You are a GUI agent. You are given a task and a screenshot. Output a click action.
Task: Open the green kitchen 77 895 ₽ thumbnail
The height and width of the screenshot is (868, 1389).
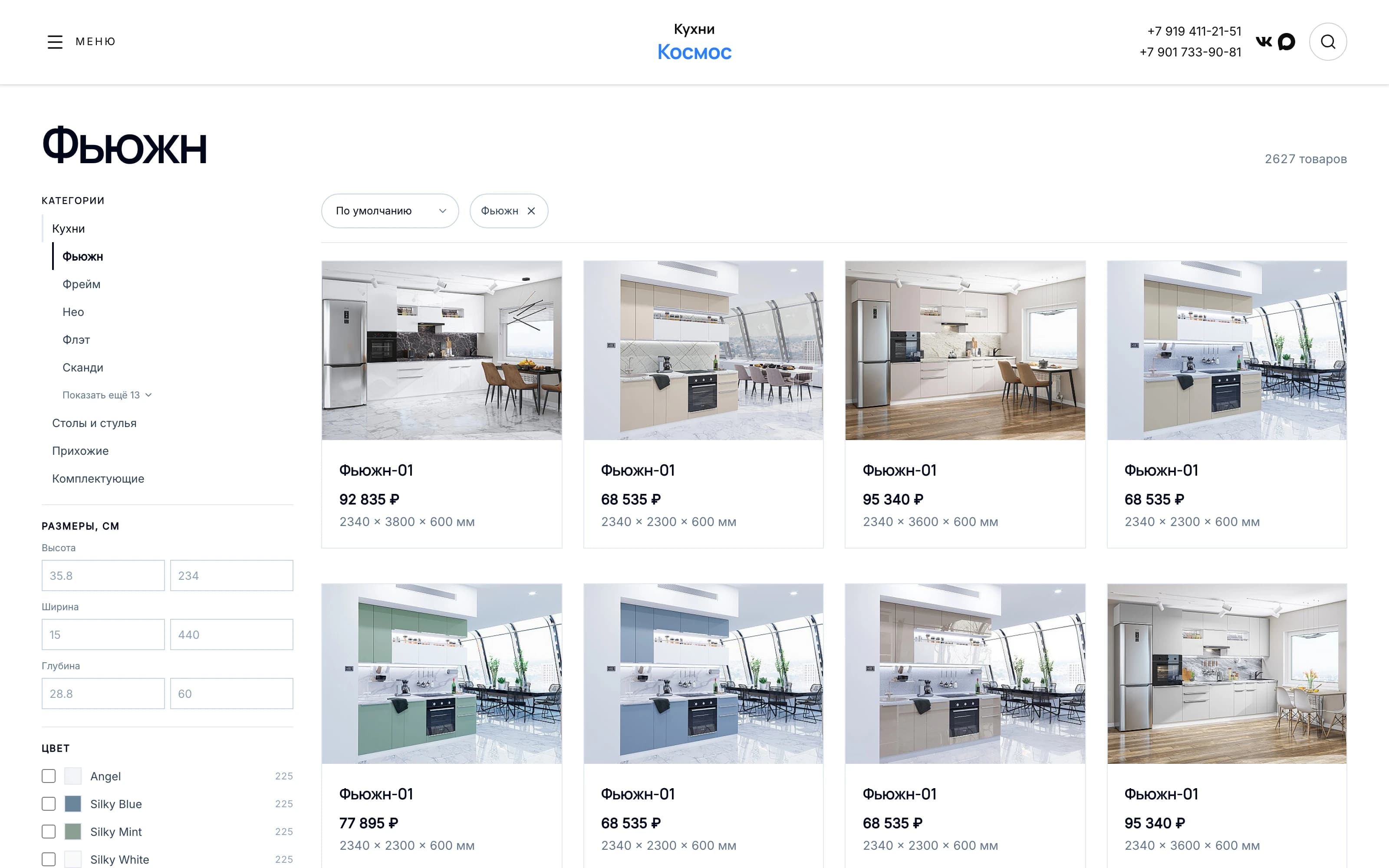441,674
